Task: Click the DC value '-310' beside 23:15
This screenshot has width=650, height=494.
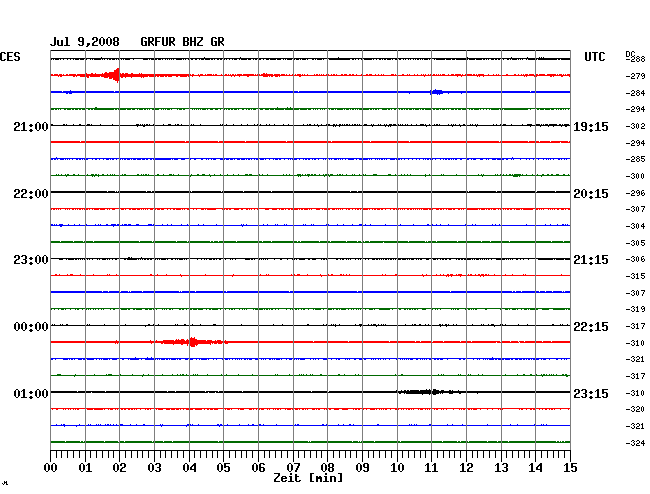Action: 636,393
